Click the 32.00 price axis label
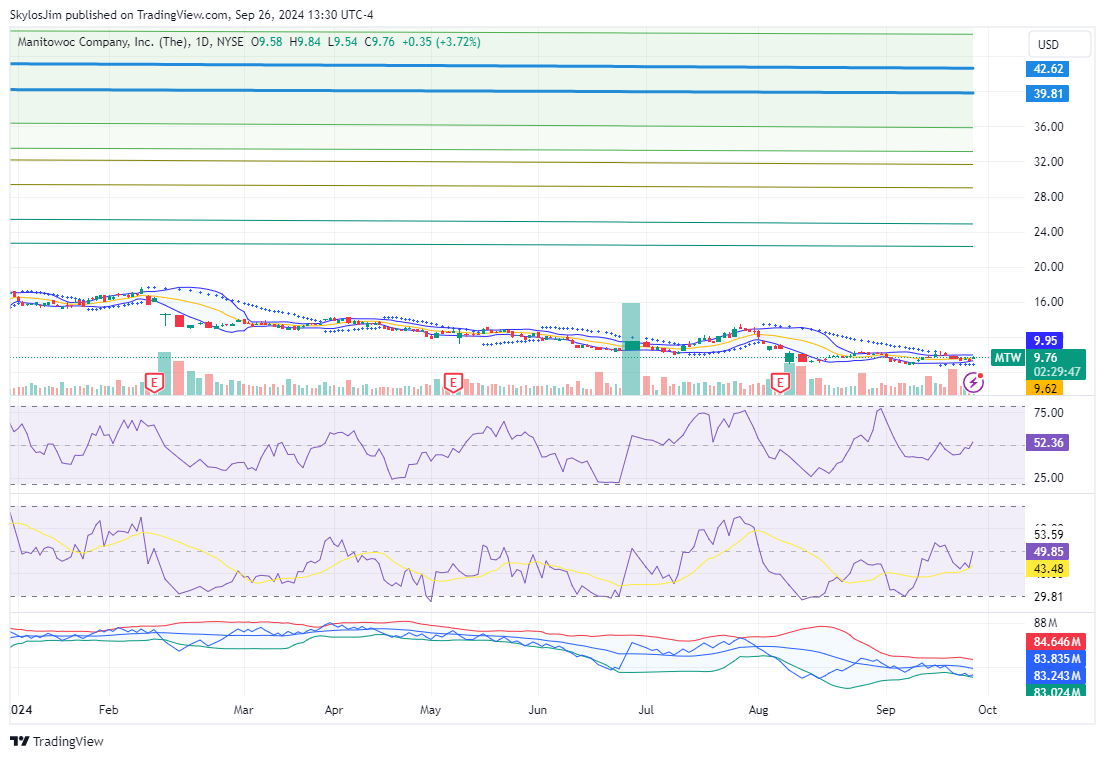The image size is (1105, 759). click(x=1049, y=161)
